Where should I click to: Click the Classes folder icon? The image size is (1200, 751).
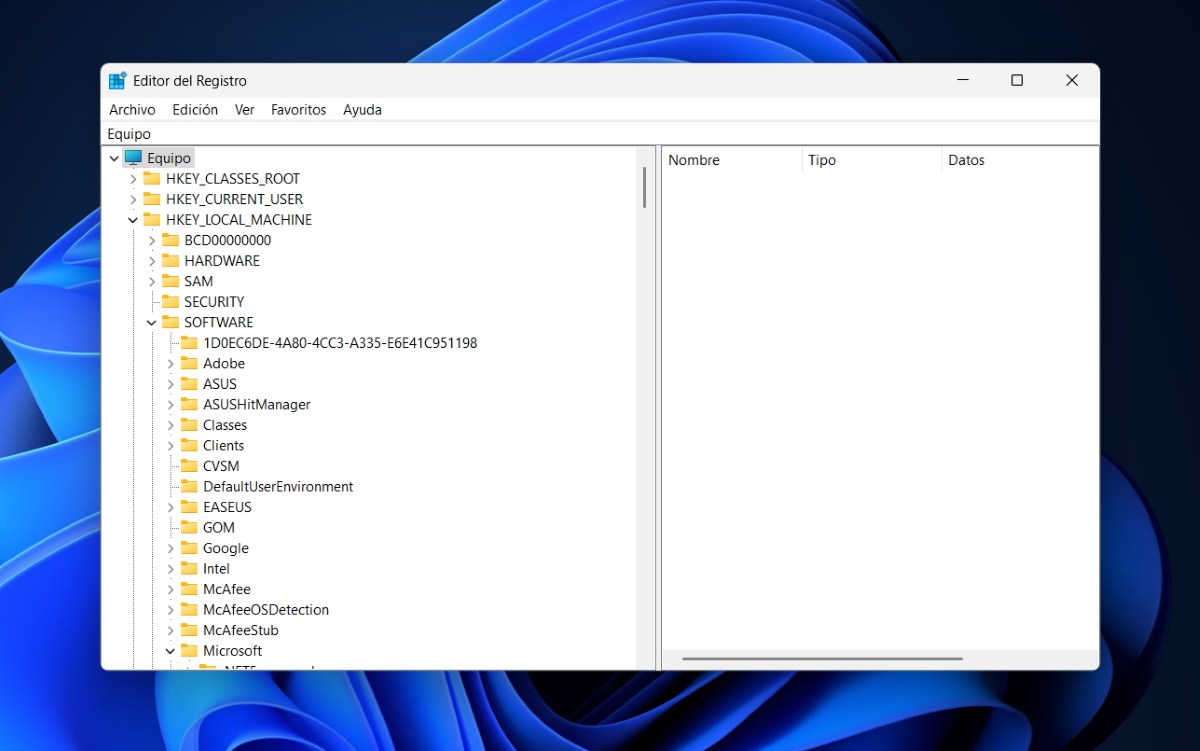click(189, 425)
